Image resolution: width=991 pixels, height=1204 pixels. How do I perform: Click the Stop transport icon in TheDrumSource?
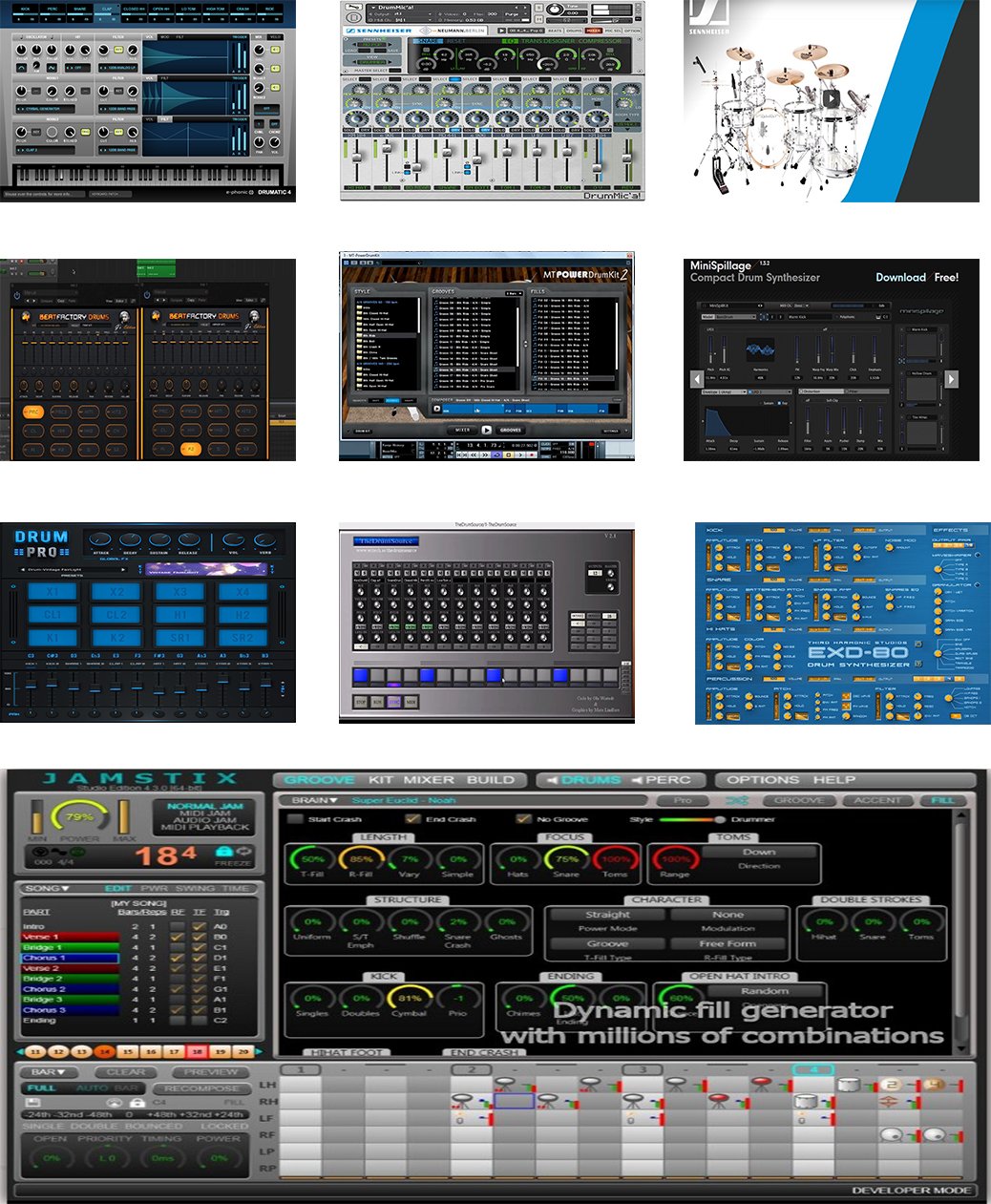[x=361, y=701]
